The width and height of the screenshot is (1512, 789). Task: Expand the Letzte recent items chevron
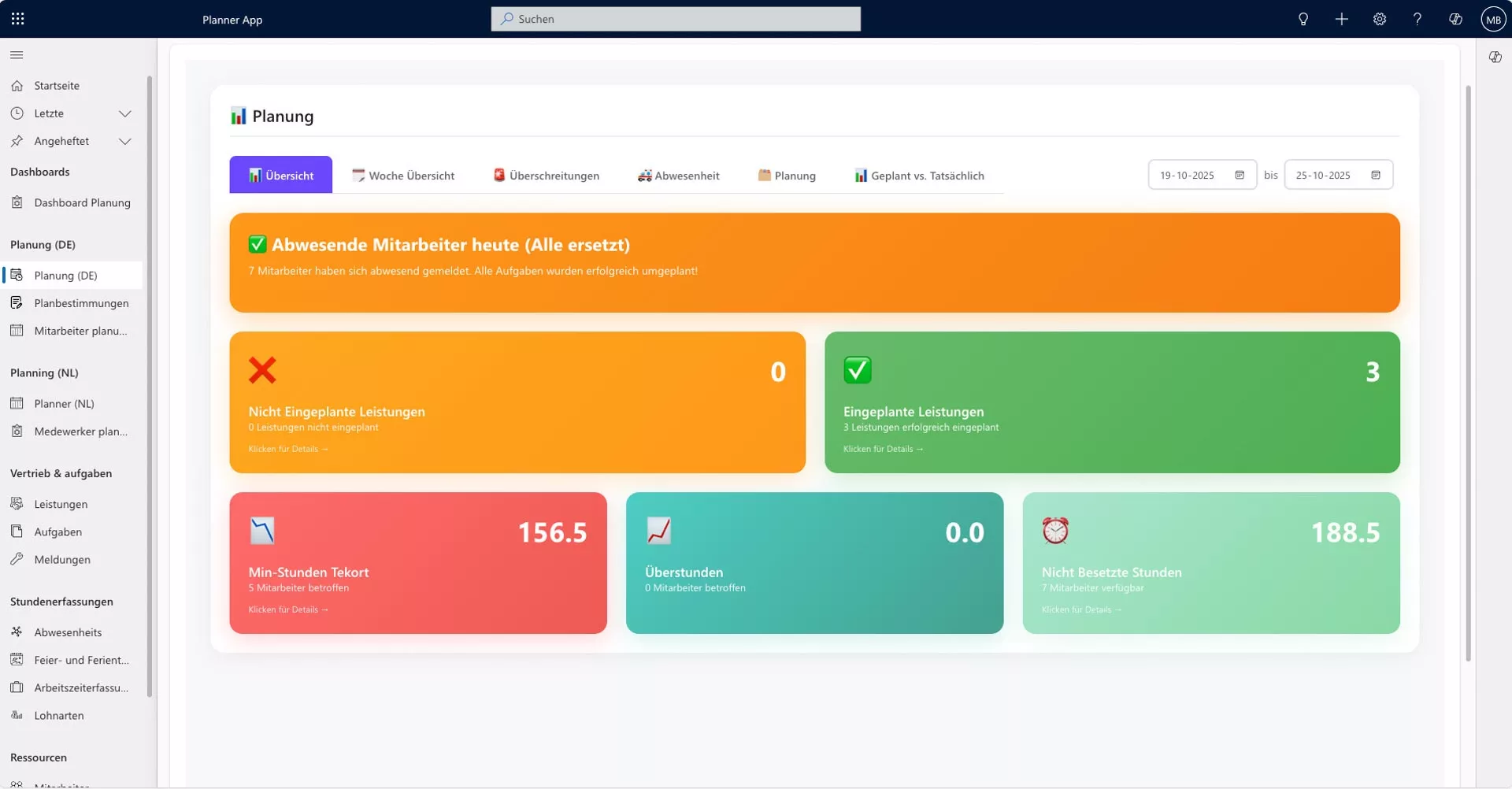[124, 113]
